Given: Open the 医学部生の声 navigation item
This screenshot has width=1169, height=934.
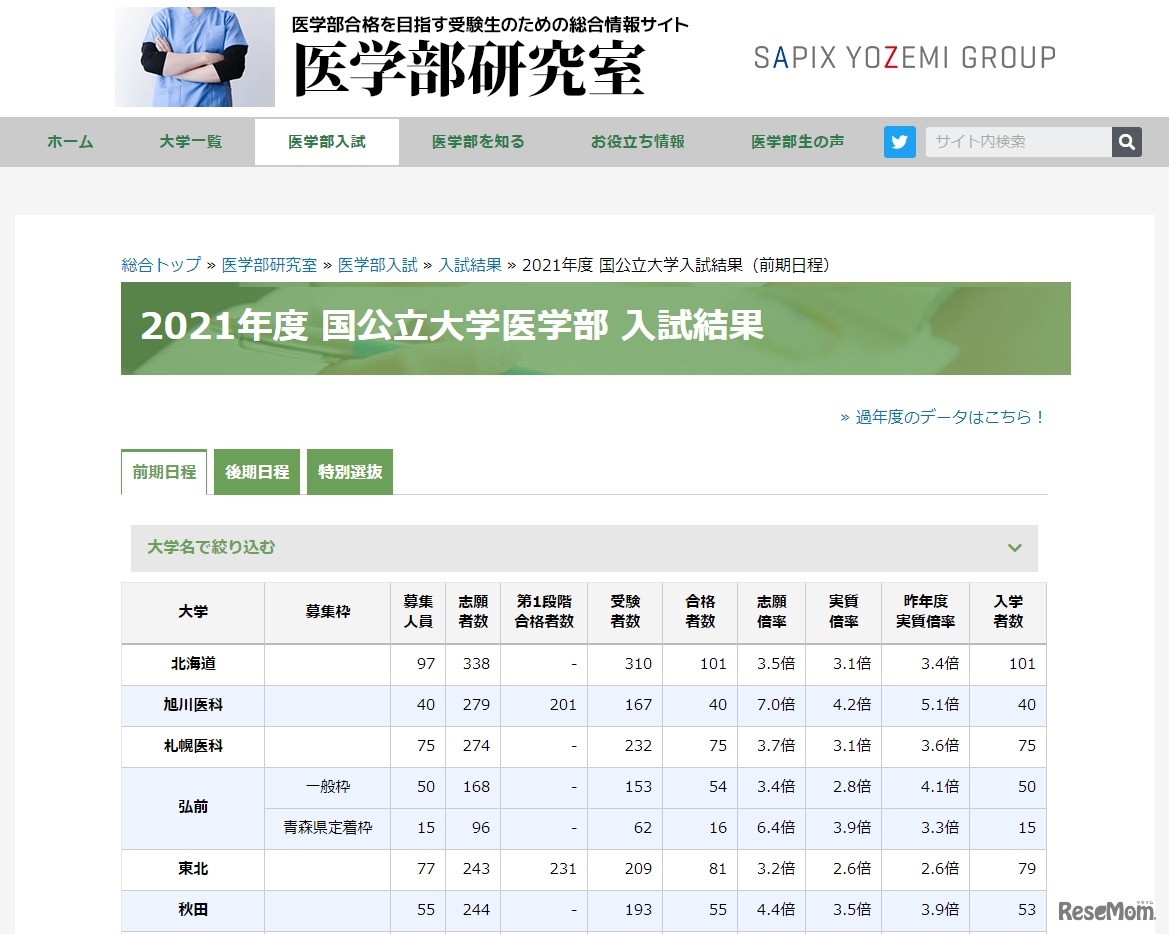Looking at the screenshot, I should point(795,142).
